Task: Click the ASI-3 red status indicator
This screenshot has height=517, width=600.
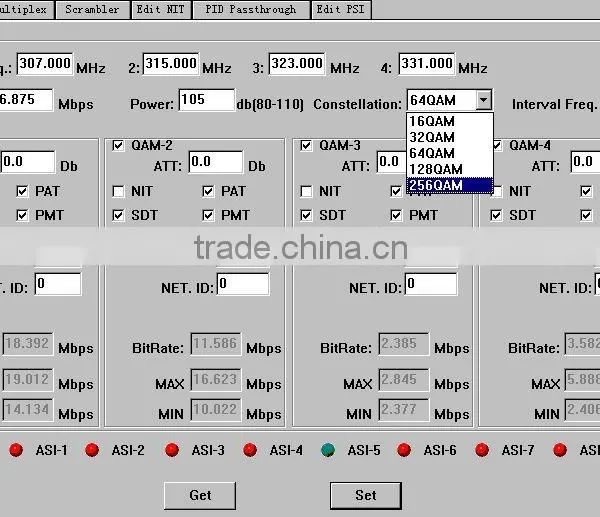Action: click(172, 450)
